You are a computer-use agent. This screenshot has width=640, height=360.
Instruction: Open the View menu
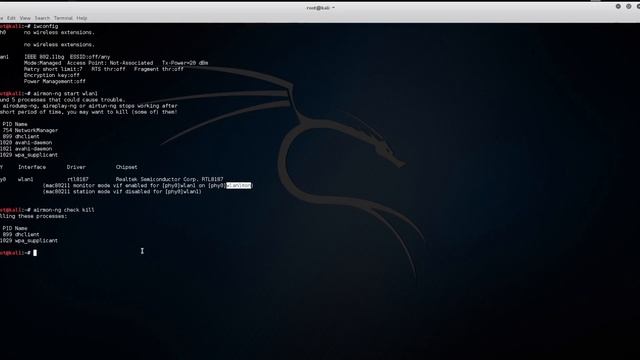pos(25,18)
